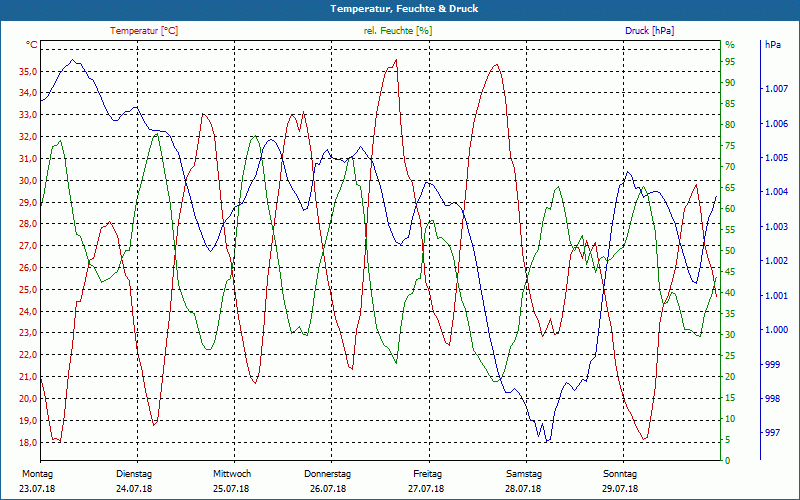Click temperature axis value '24,0'
Viewport: 800px width, 500px height.
(28, 311)
